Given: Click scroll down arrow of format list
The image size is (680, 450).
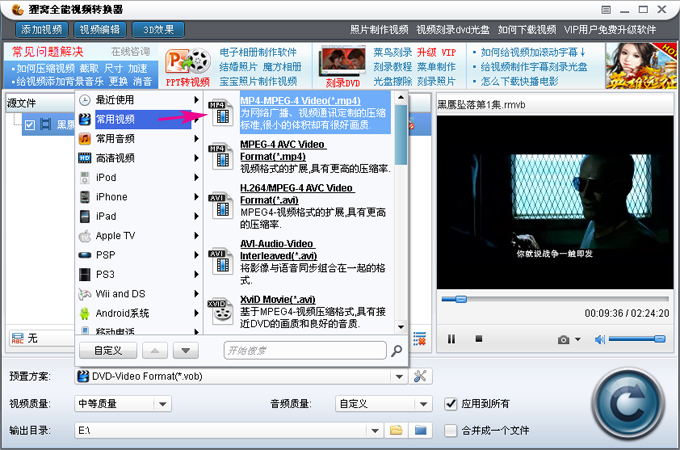Looking at the screenshot, I should click(401, 327).
